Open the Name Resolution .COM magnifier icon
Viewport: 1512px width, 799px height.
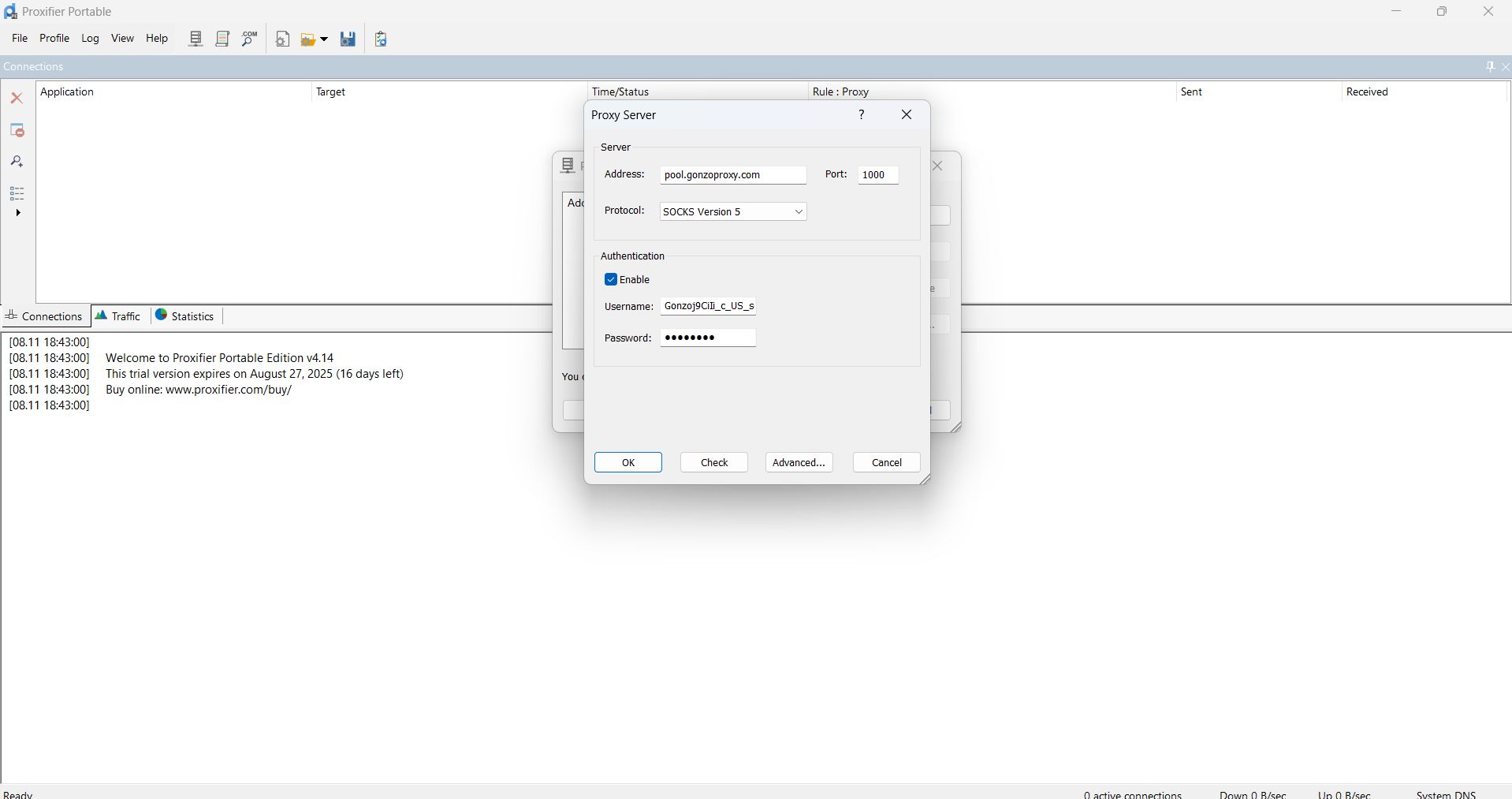click(x=249, y=39)
